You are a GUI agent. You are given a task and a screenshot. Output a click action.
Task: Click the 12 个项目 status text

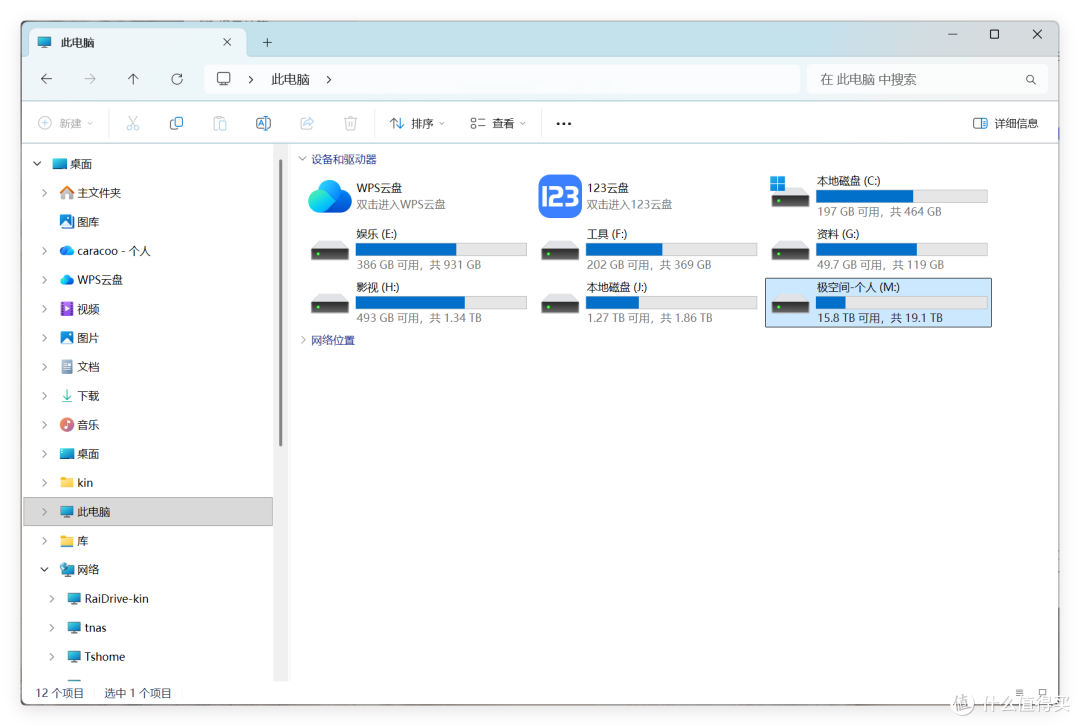click(59, 693)
